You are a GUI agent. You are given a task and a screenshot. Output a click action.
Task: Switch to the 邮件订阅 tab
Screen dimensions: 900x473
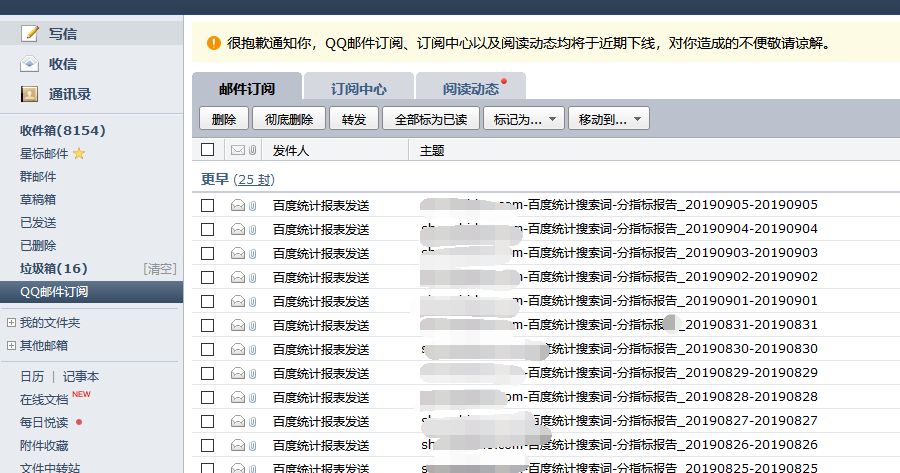coord(247,88)
